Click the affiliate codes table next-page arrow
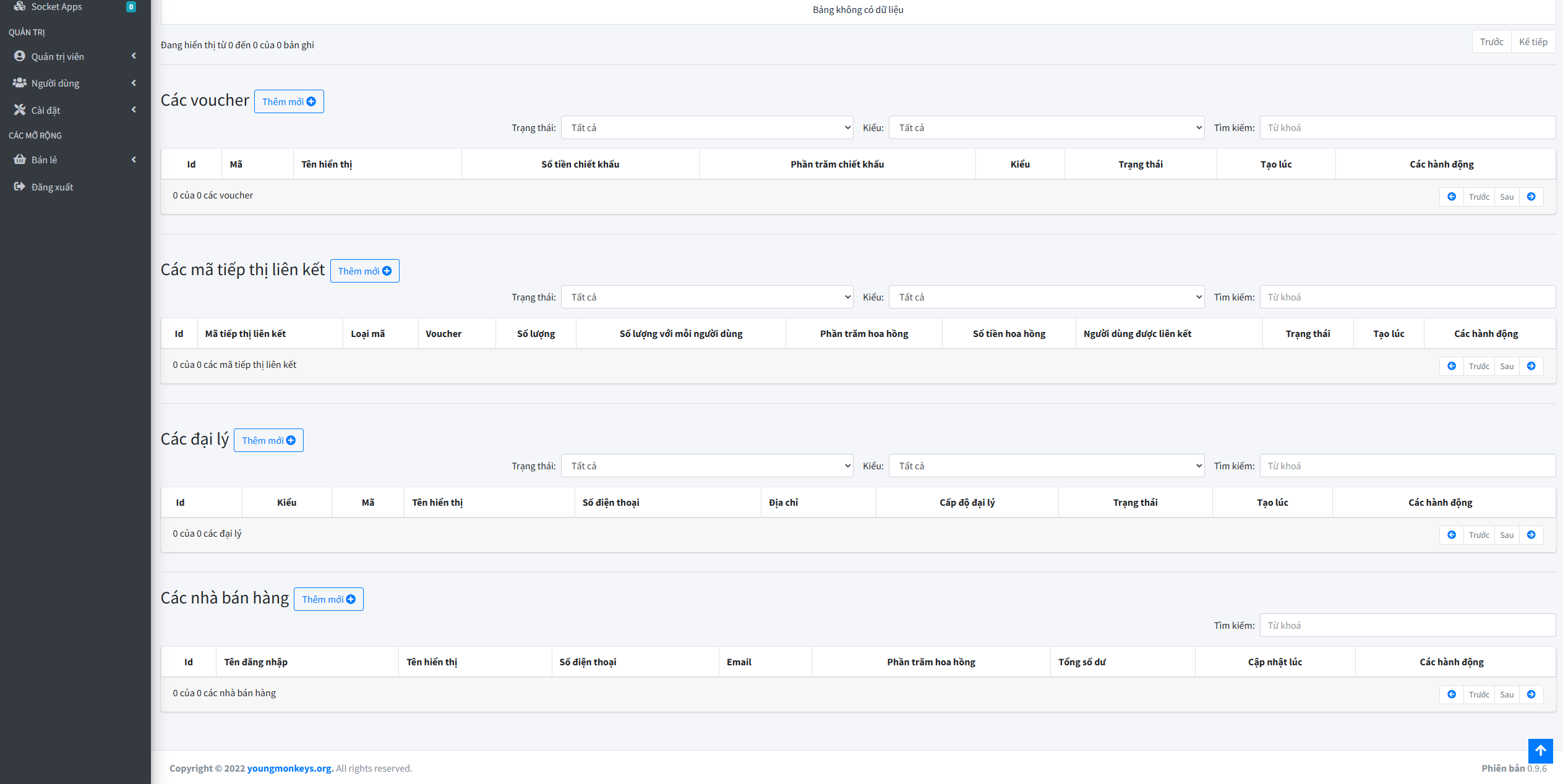Image resolution: width=1563 pixels, height=784 pixels. click(x=1531, y=366)
